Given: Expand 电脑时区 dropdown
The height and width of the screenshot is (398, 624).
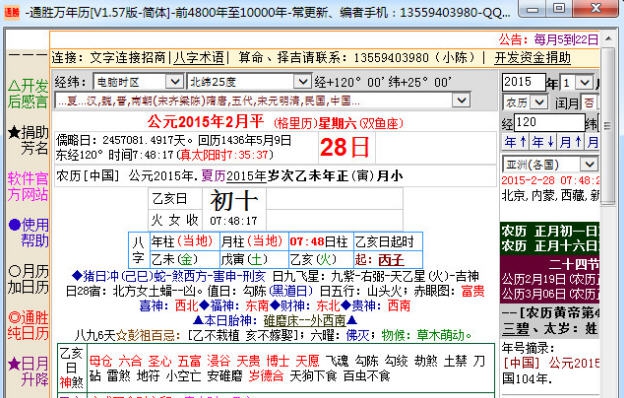Looking at the screenshot, I should (x=174, y=82).
